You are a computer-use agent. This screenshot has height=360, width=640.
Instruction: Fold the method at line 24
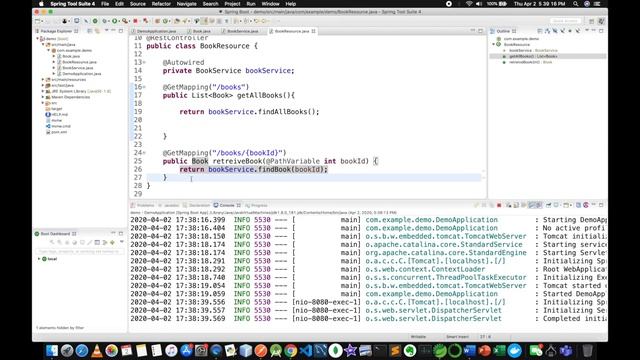click(x=144, y=153)
